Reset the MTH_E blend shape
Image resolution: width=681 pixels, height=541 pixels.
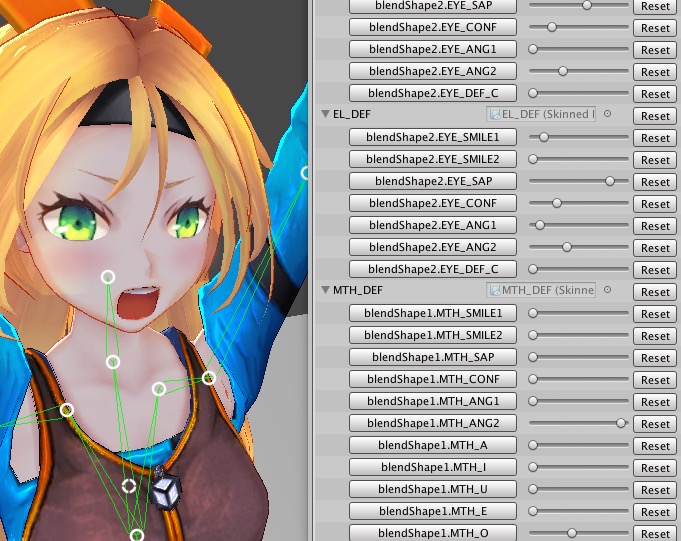(655, 512)
